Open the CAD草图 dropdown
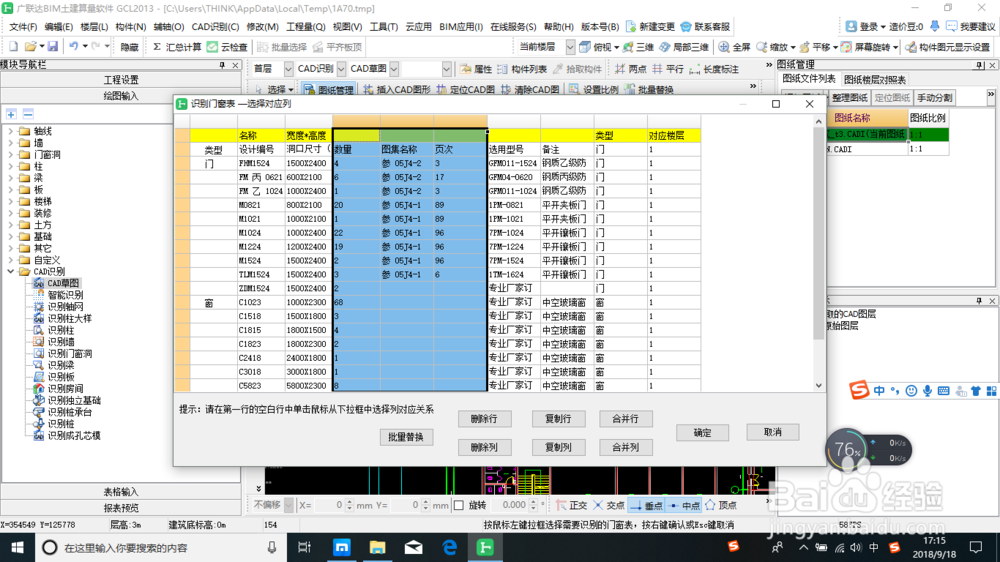 point(394,69)
